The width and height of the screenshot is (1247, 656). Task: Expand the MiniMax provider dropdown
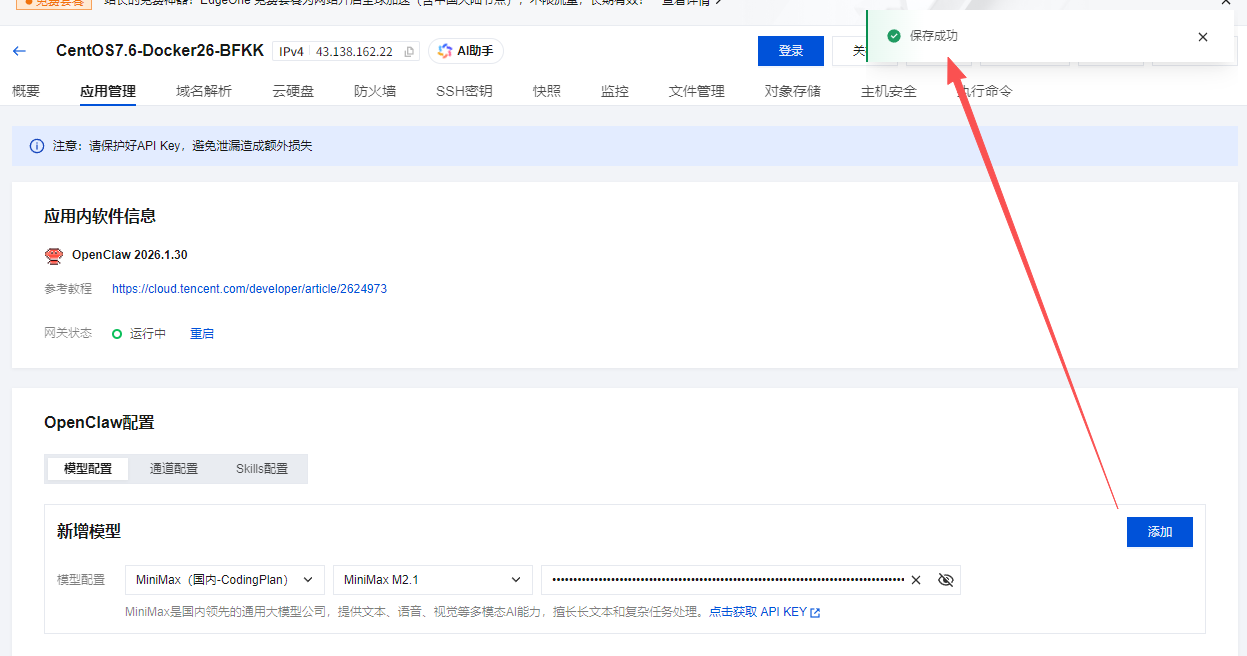(x=224, y=580)
